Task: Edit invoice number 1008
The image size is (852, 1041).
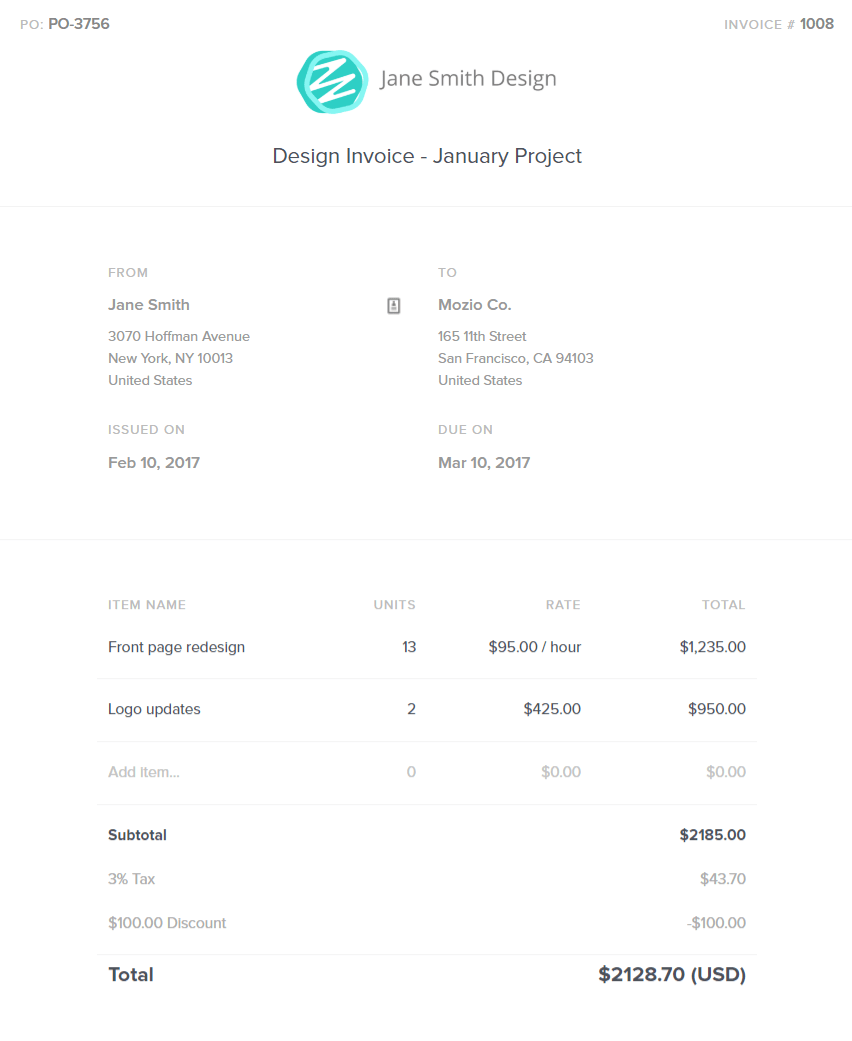Action: (816, 24)
